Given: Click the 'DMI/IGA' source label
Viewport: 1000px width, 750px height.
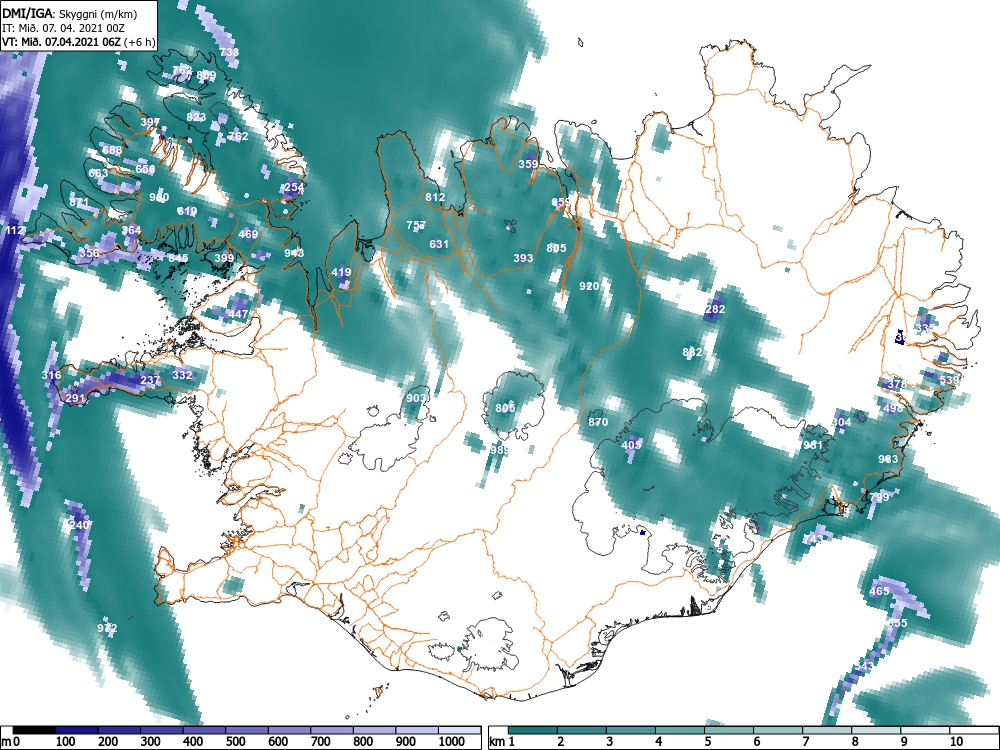Looking at the screenshot, I should [29, 13].
